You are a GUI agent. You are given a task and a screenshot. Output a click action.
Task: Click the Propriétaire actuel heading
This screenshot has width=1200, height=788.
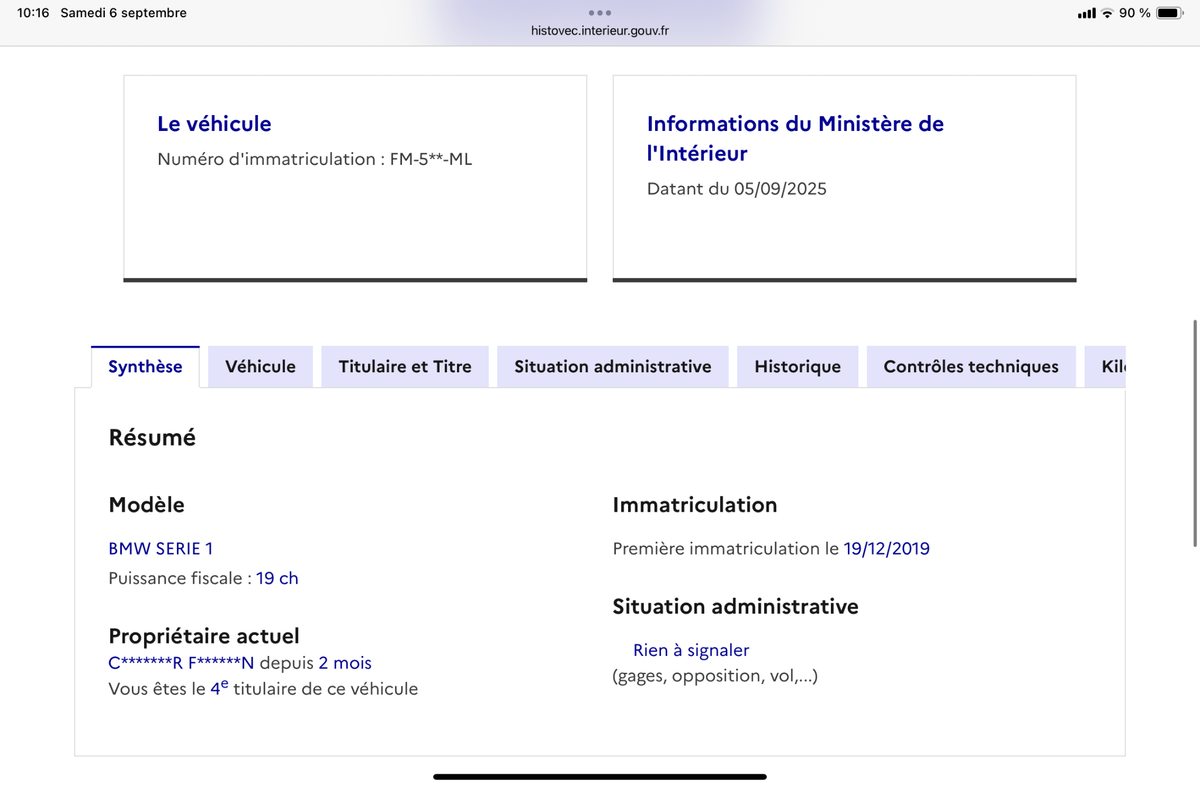click(204, 636)
